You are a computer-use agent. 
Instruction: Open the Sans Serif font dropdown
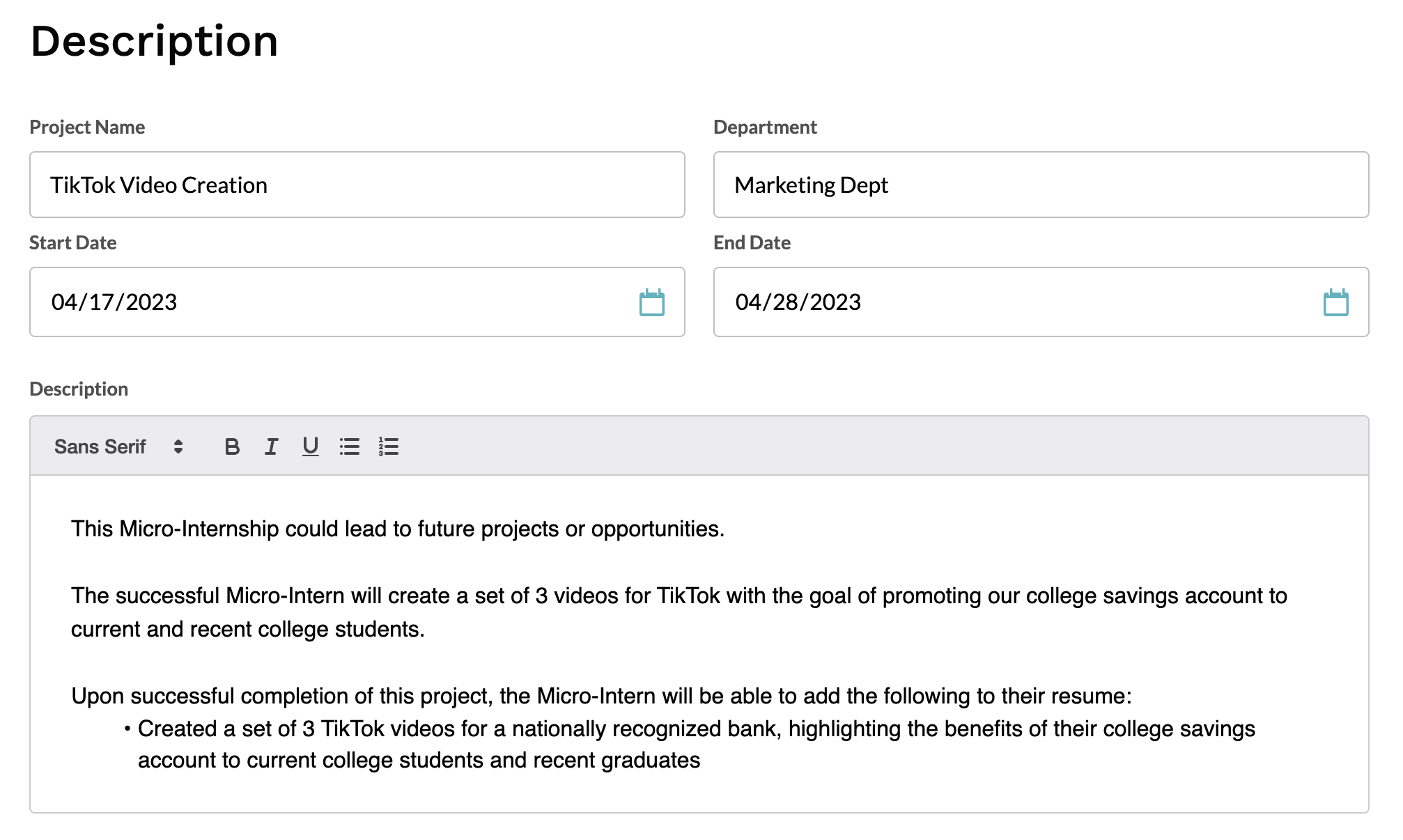click(119, 446)
